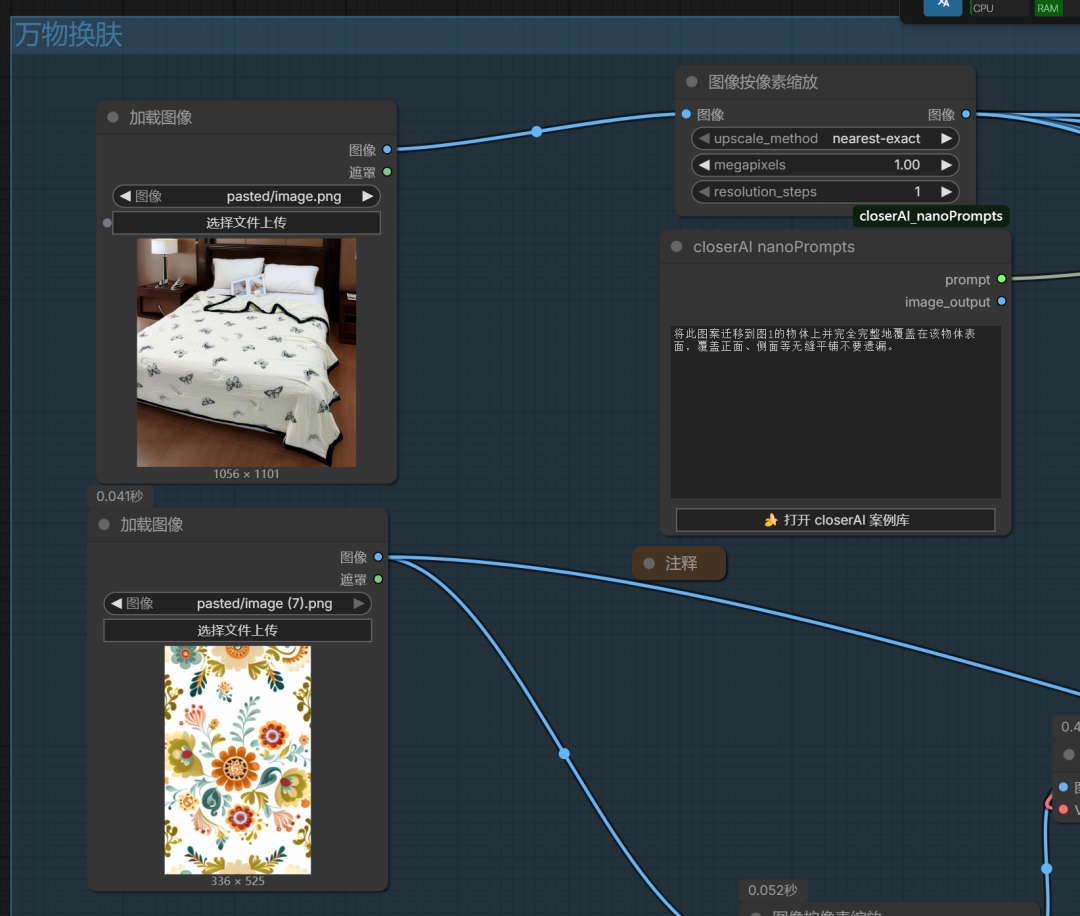Toggle the 注释 note node dot
Screen dimensions: 1080x916
[649, 563]
